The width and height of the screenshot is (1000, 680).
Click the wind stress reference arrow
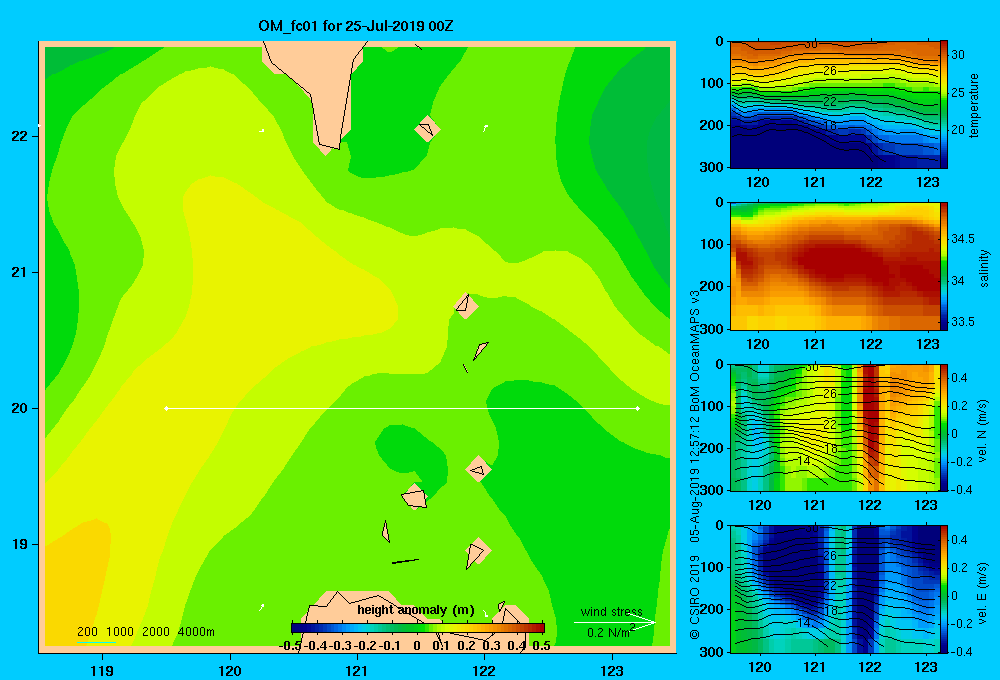(x=614, y=623)
